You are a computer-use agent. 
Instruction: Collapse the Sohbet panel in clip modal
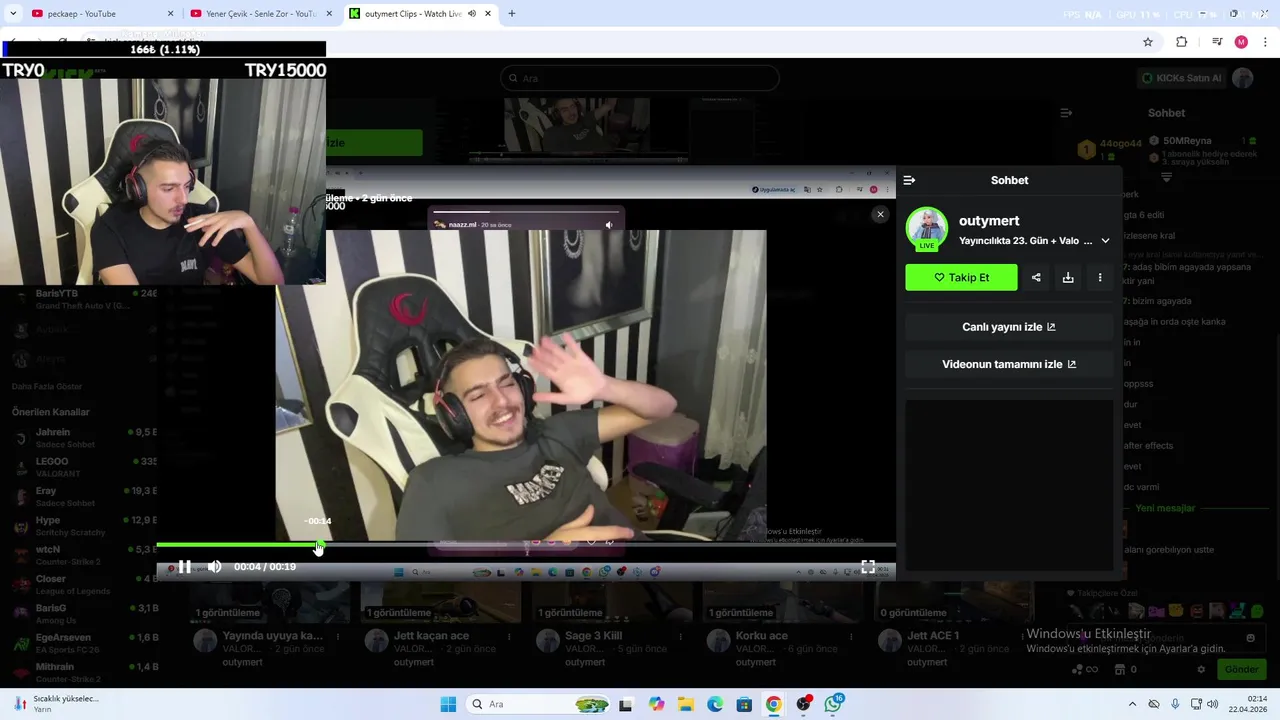point(909,180)
